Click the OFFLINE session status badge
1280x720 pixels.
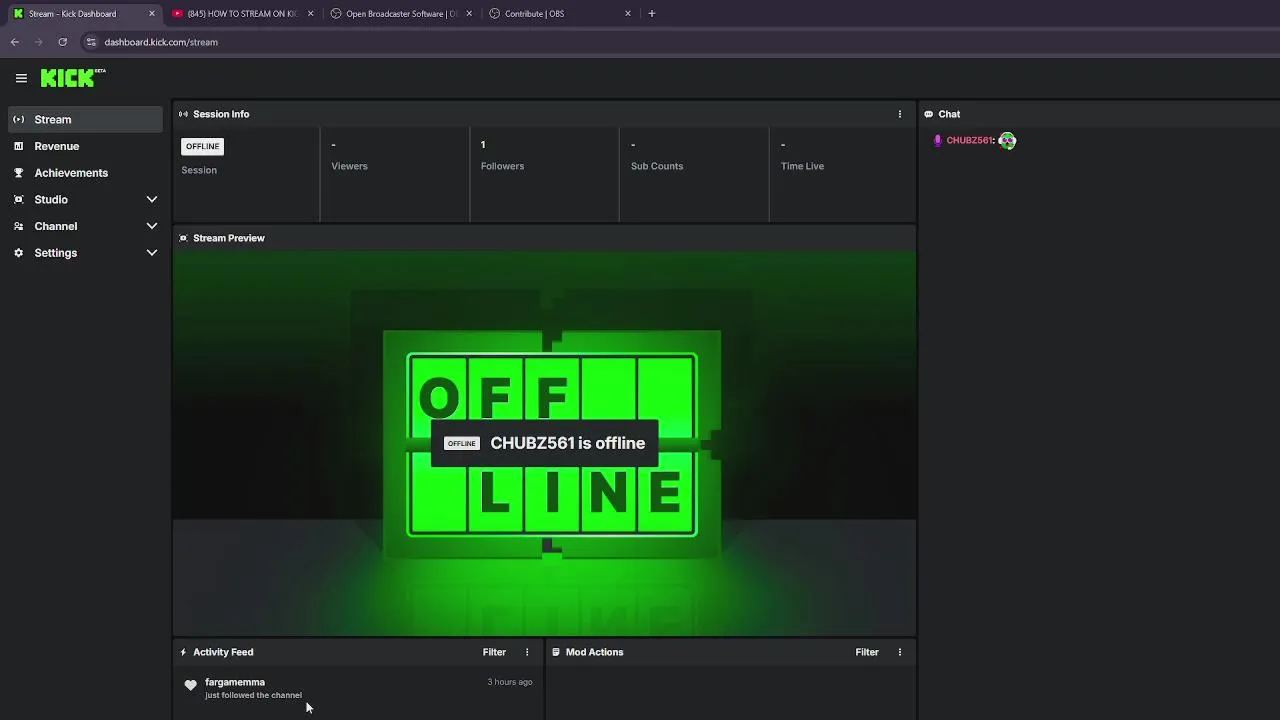202,146
